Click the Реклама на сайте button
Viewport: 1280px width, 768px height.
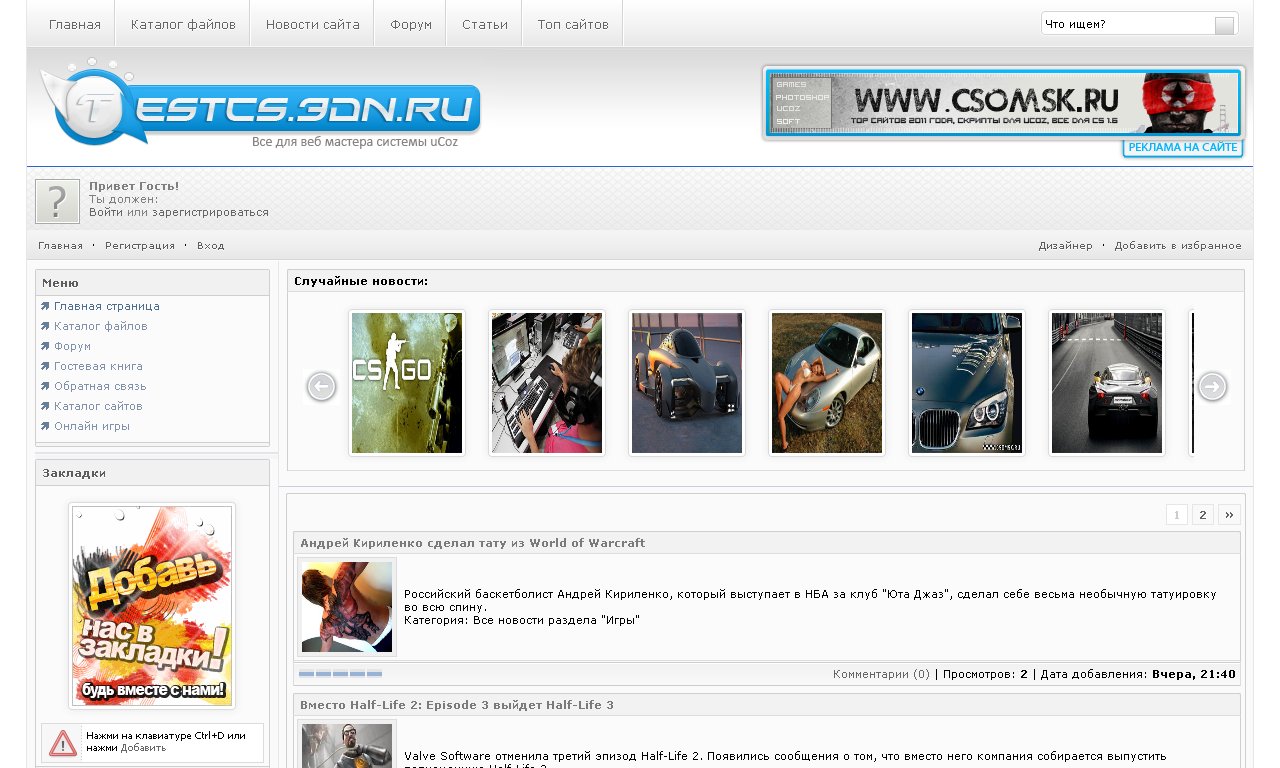(1183, 148)
